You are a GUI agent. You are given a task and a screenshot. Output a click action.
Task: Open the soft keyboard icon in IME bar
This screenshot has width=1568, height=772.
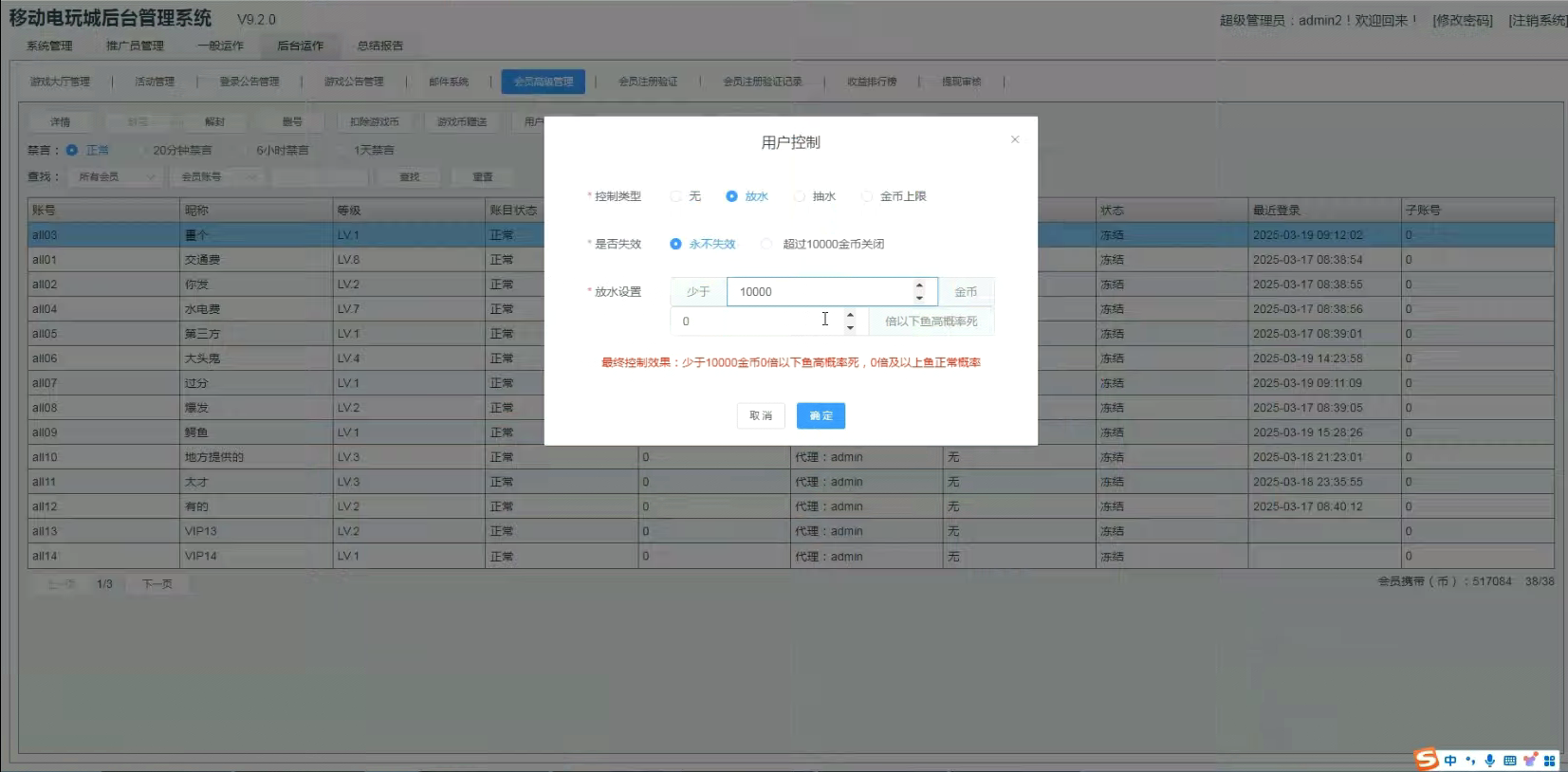[1510, 761]
